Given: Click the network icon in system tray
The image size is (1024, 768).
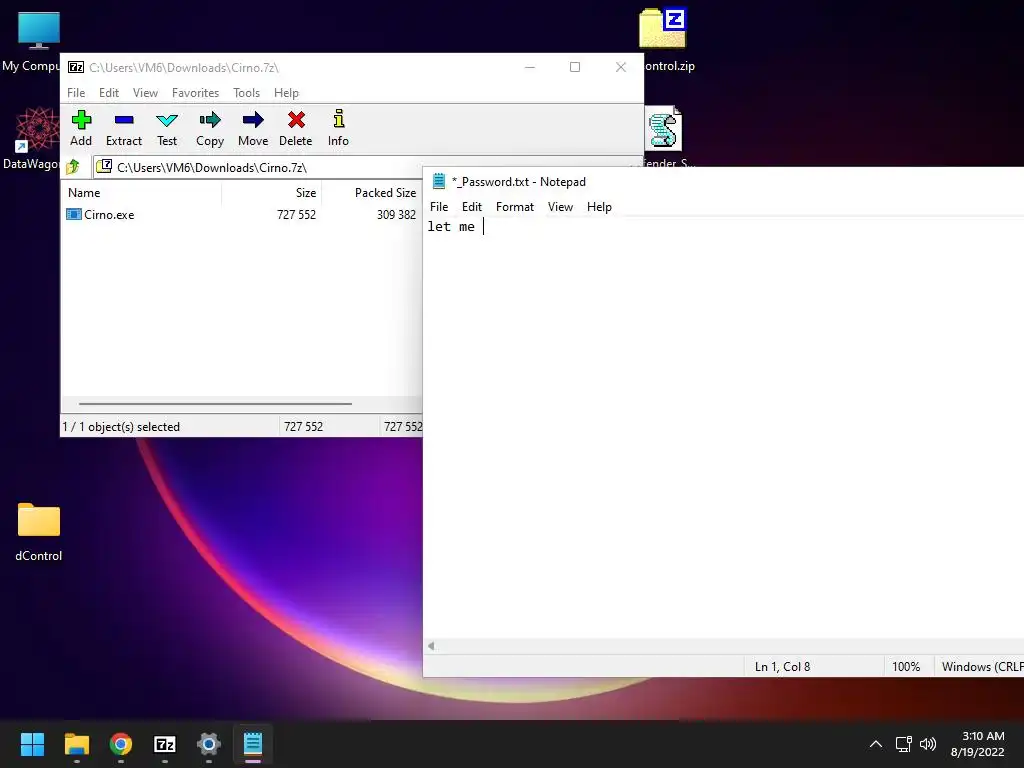Looking at the screenshot, I should [903, 744].
